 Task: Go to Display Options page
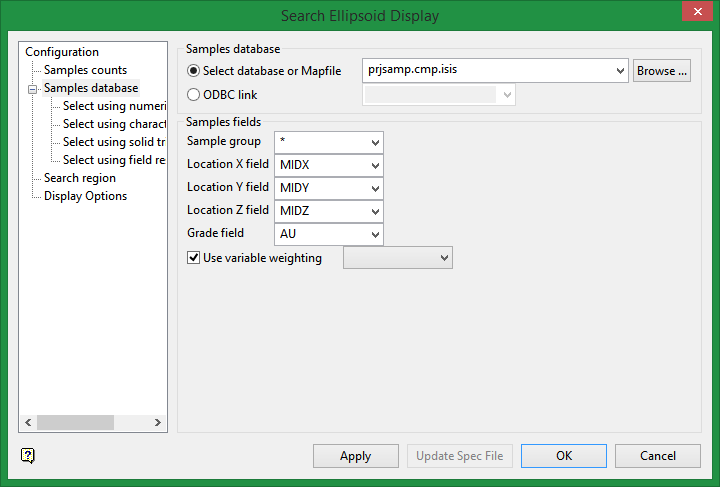[x=85, y=196]
